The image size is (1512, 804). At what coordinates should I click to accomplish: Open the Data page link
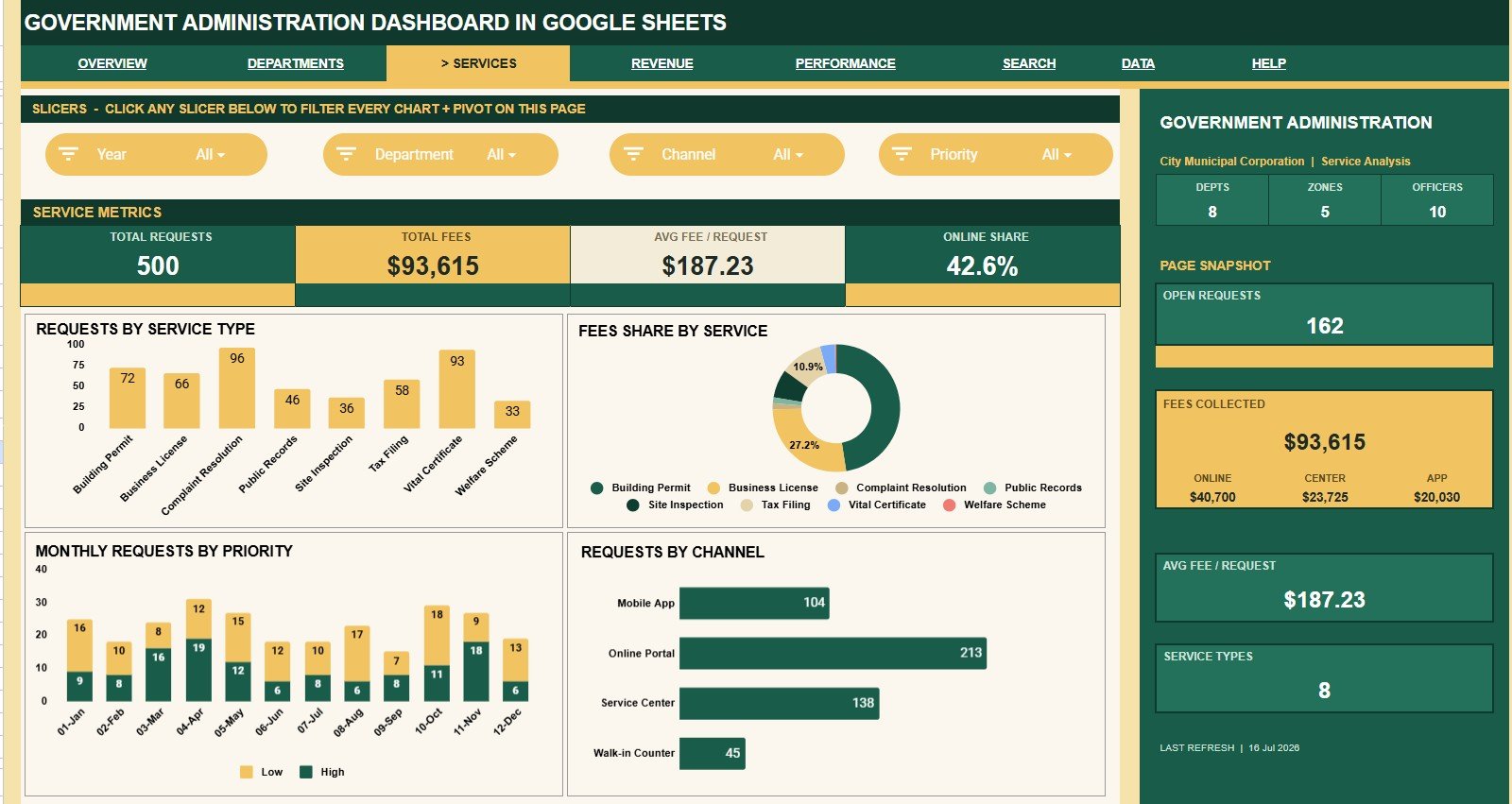pos(1138,63)
